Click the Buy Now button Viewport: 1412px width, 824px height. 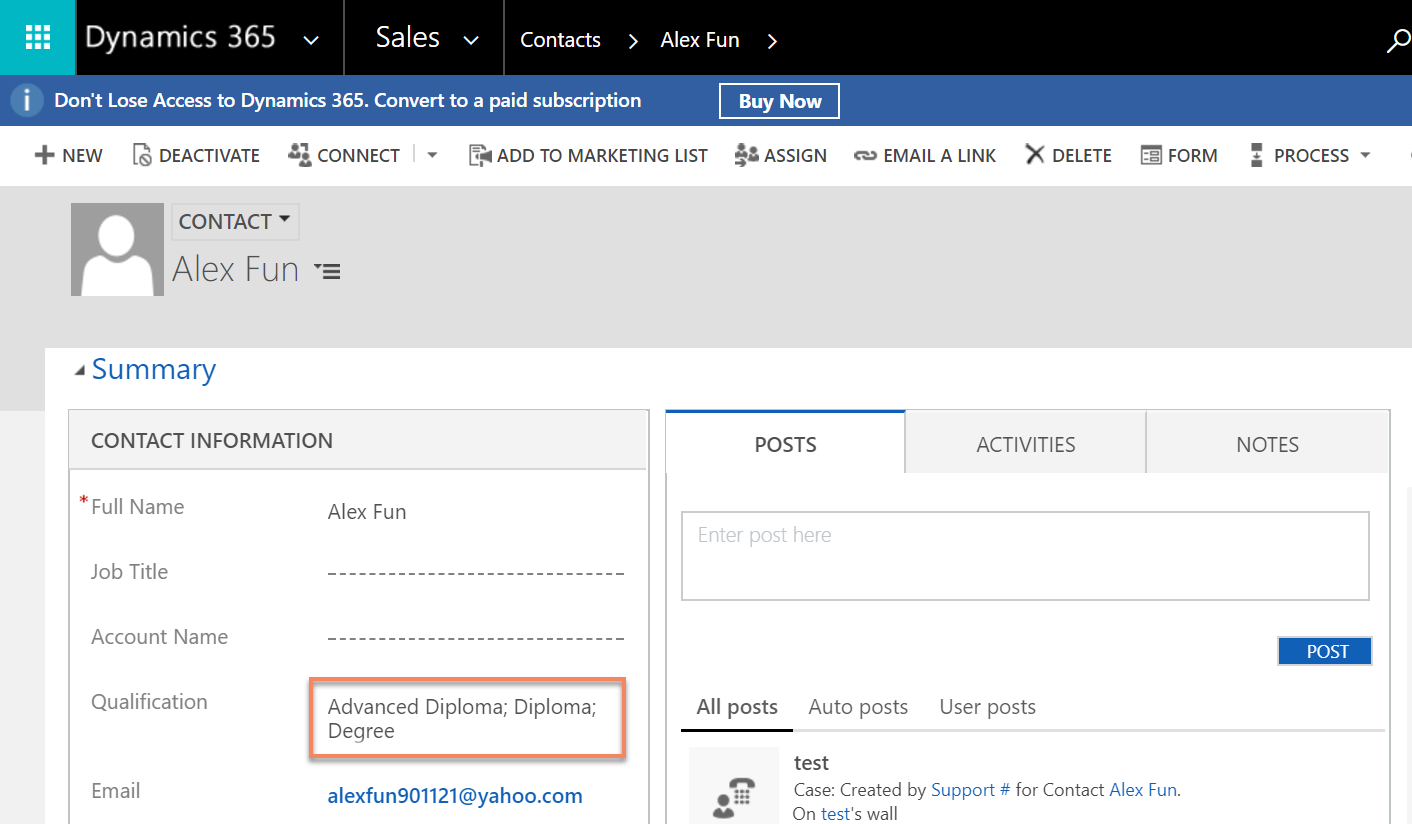(779, 100)
